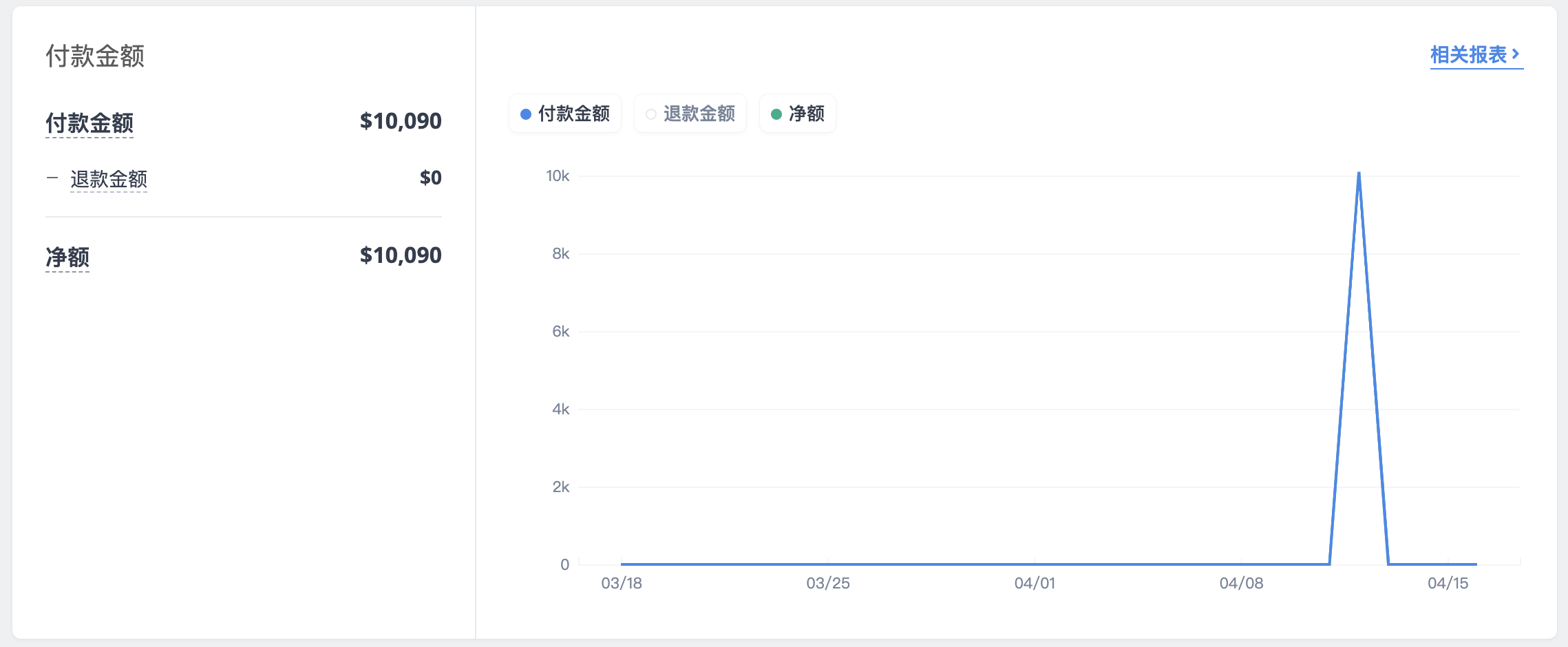Click the $0 refund value
Screen dimensions: 1568x647
tap(431, 178)
